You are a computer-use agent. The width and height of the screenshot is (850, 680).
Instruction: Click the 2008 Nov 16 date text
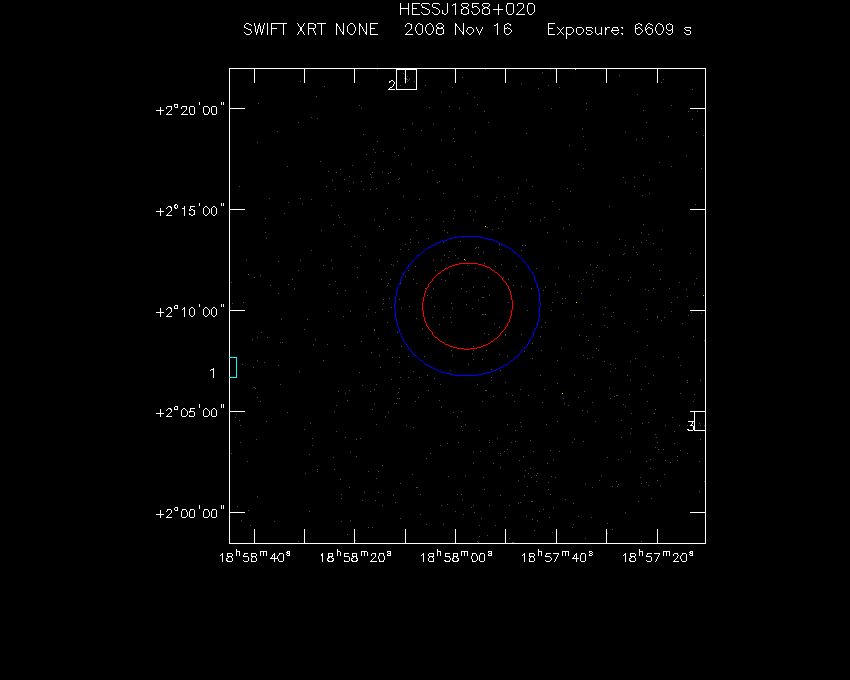458,29
